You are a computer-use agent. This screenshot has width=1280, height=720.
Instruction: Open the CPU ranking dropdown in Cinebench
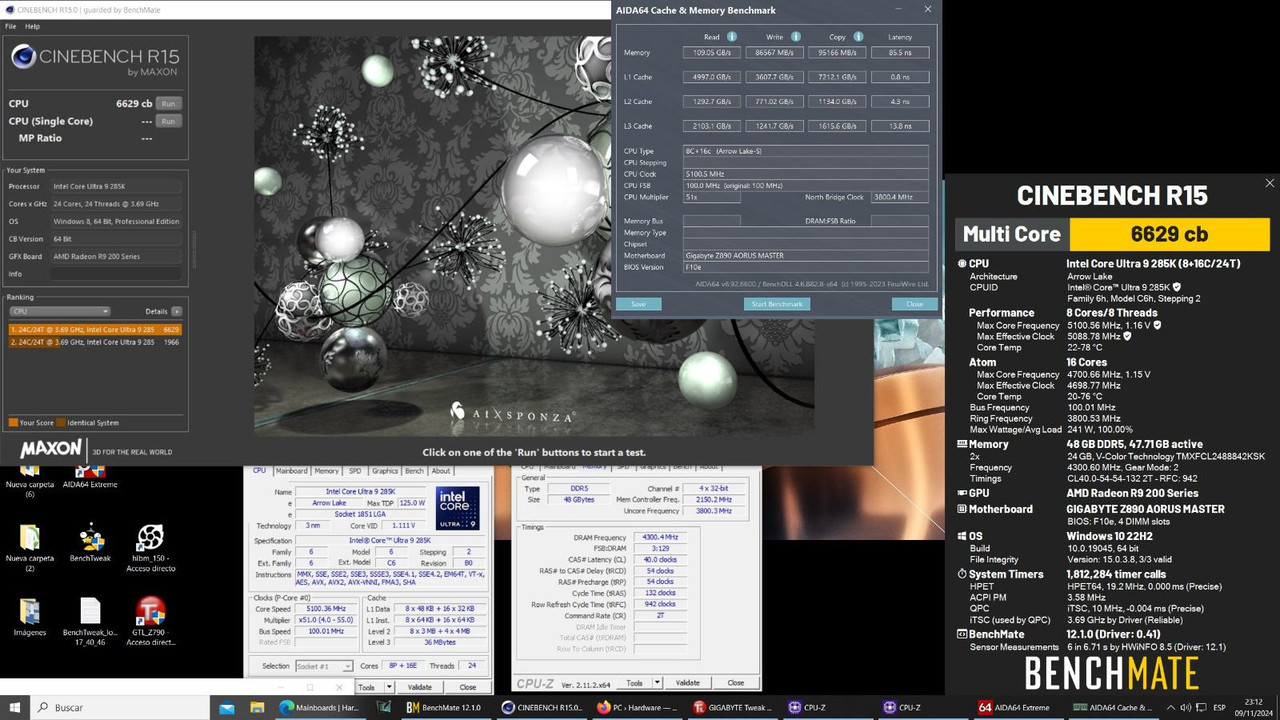(59, 311)
